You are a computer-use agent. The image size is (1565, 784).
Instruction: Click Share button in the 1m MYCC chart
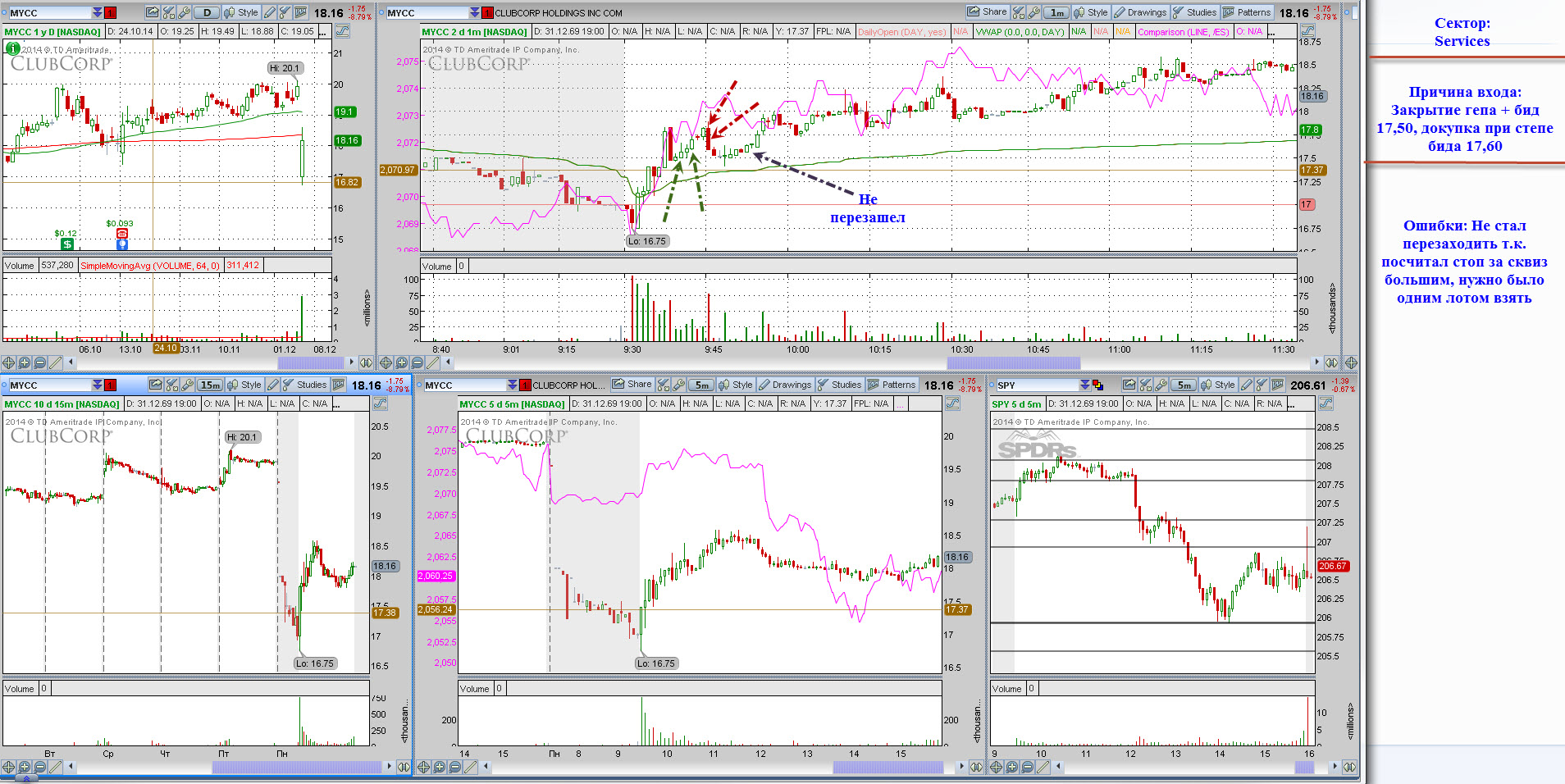pos(988,11)
